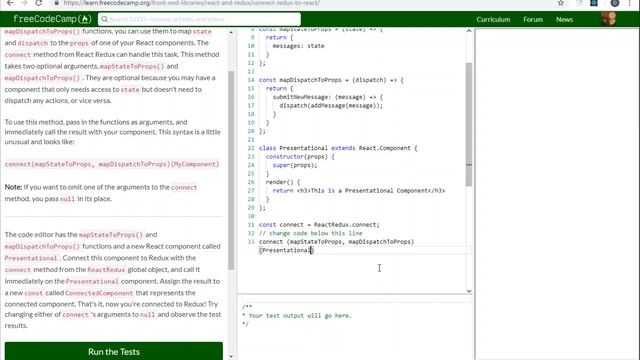
Task: Reload the page with refresh icon
Action: (38, 3)
